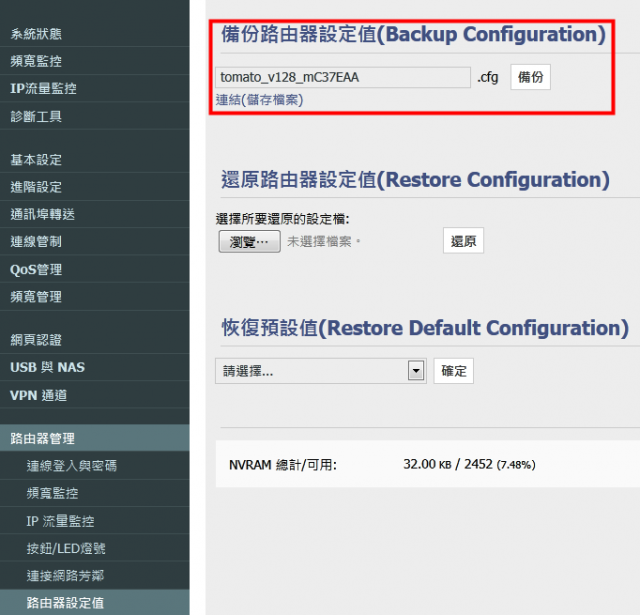Viewport: 640px width, 615px height.
Task: Click the 恢復預設值 heading
Action: tap(425, 328)
